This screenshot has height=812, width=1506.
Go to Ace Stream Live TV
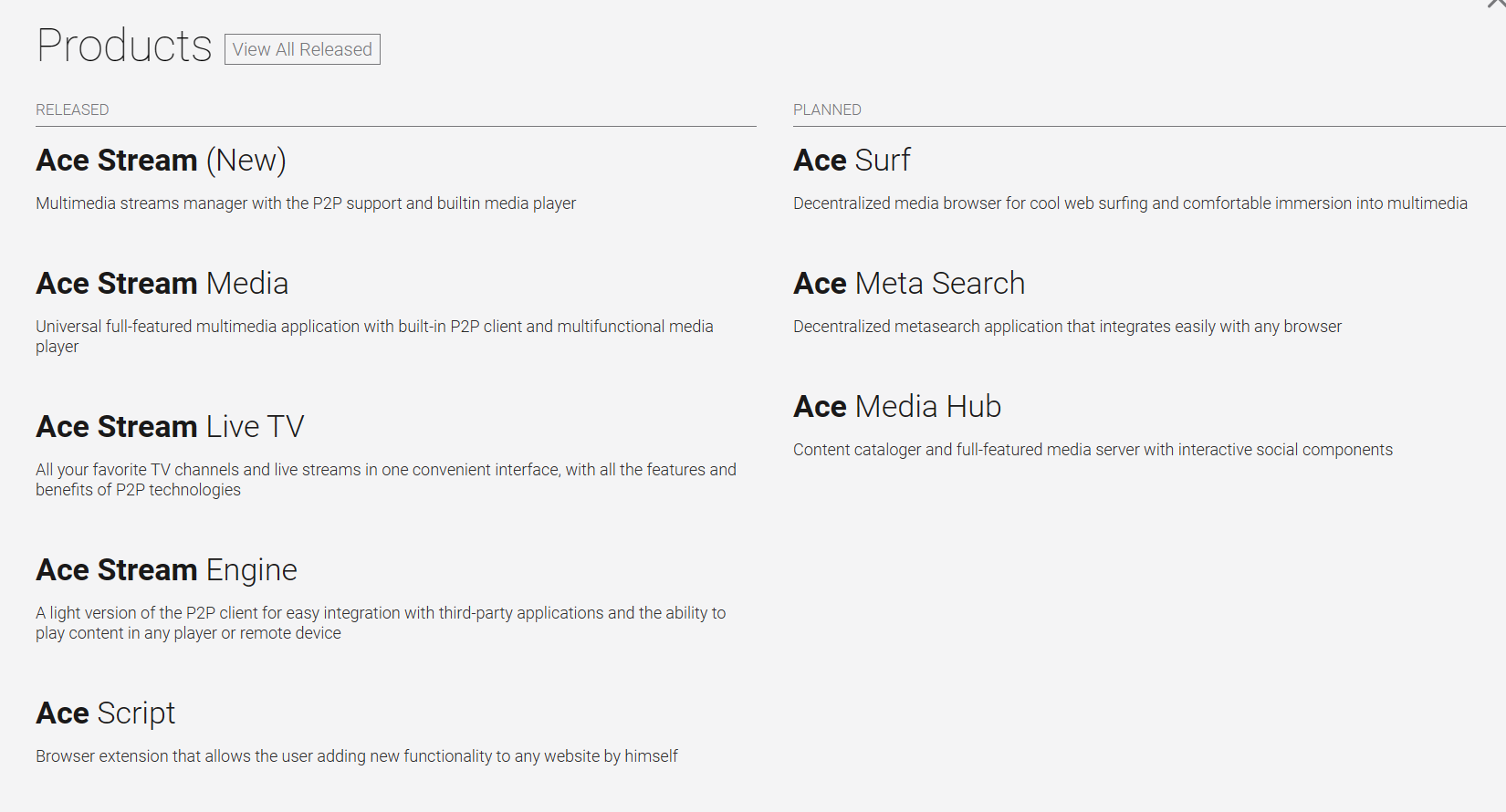tap(170, 427)
